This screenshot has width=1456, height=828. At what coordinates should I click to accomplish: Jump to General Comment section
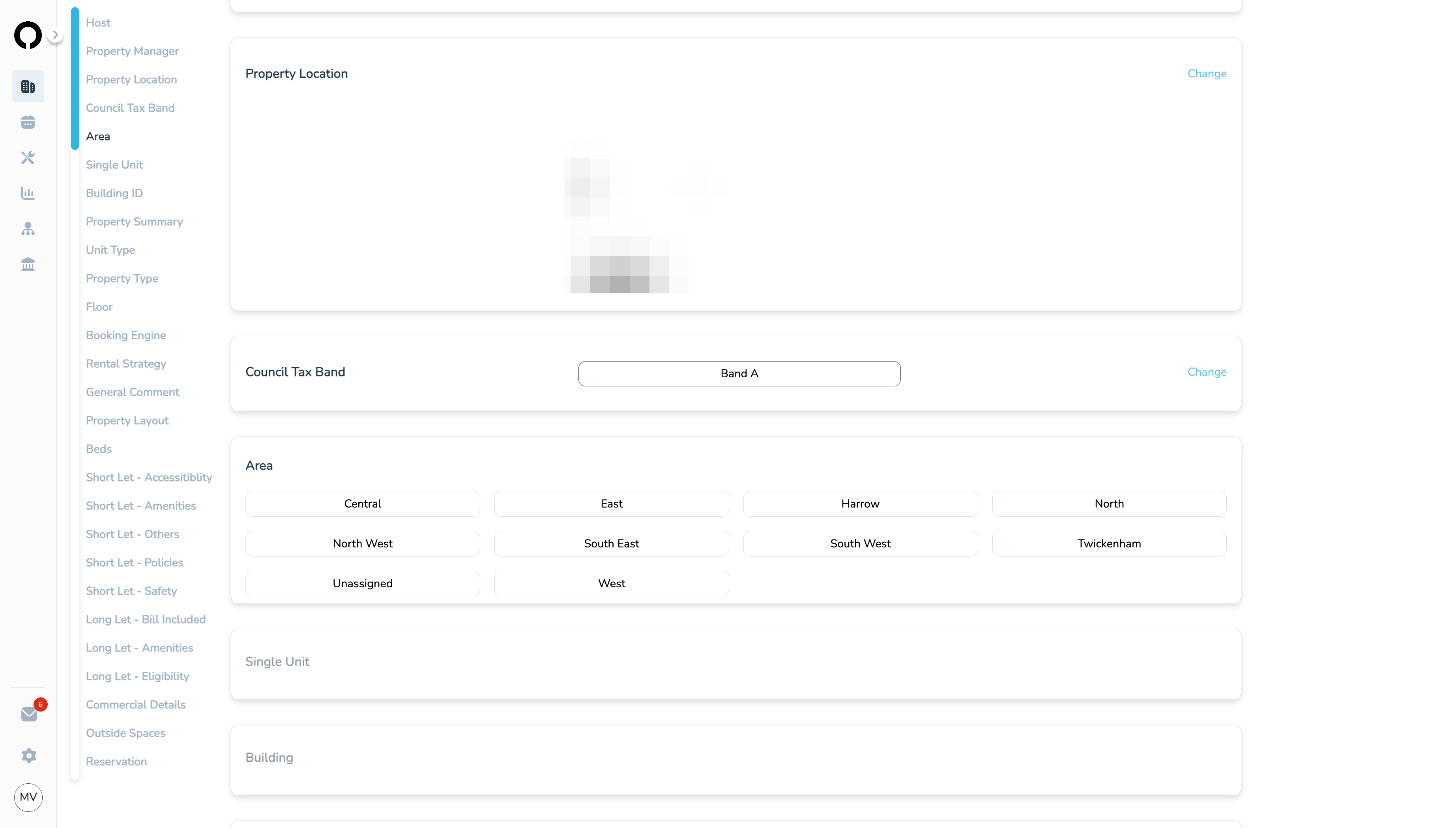133,392
